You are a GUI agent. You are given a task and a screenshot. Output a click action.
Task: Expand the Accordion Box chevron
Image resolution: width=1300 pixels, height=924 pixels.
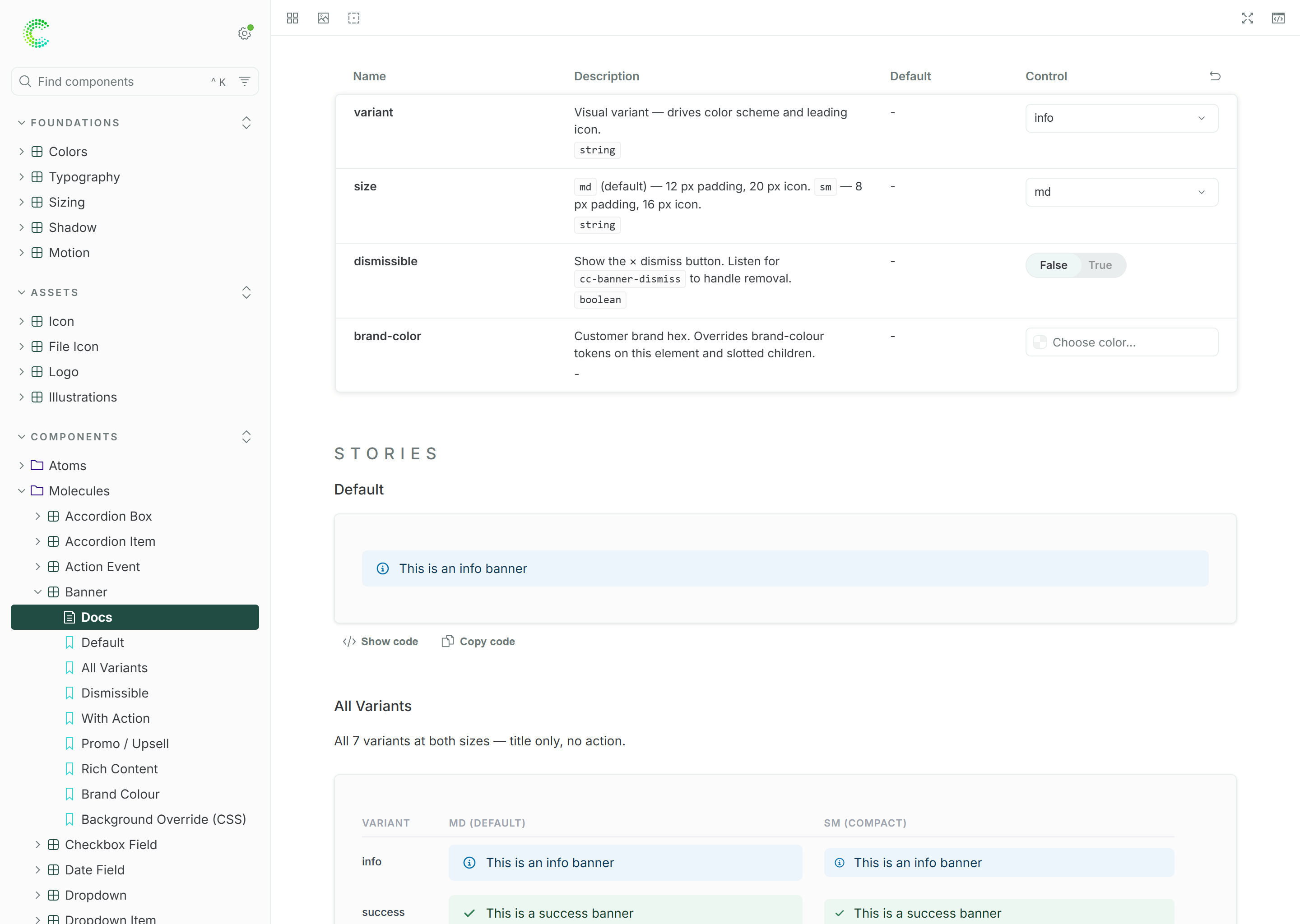pyautogui.click(x=37, y=516)
